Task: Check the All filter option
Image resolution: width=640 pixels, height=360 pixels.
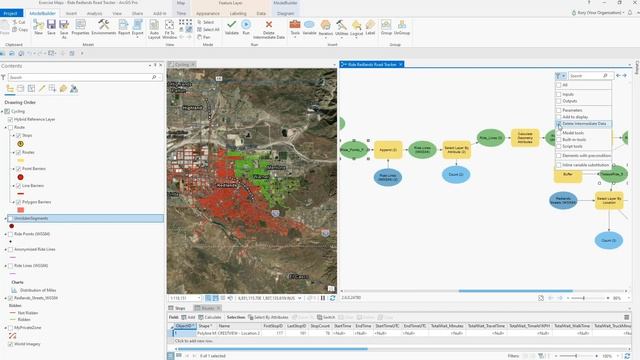Action: coord(558,85)
